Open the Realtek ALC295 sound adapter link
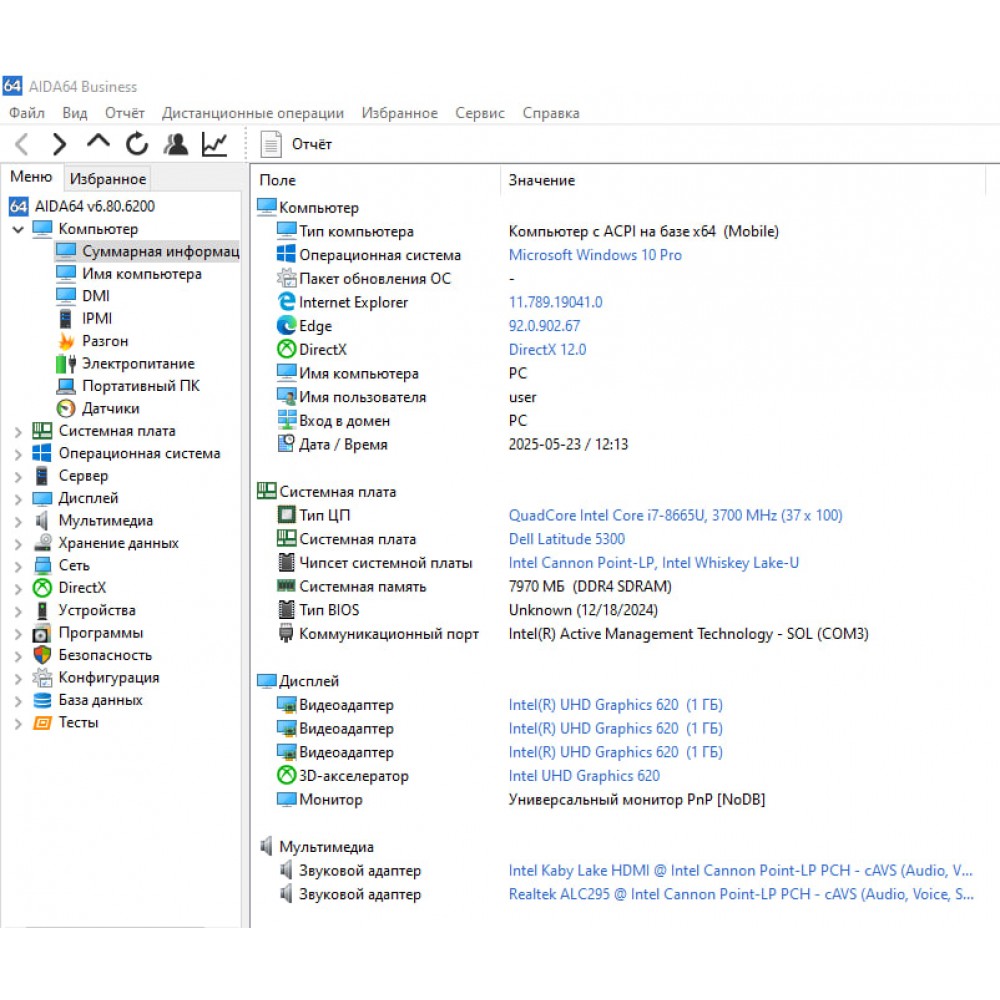Viewport: 1000px width, 1000px height. pyautogui.click(x=741, y=894)
